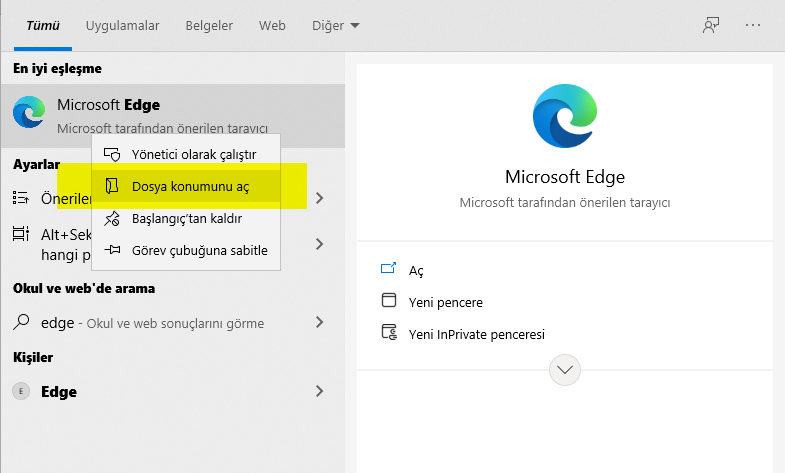Expand the edge web search chevron
The width and height of the screenshot is (785, 473).
[319, 322]
